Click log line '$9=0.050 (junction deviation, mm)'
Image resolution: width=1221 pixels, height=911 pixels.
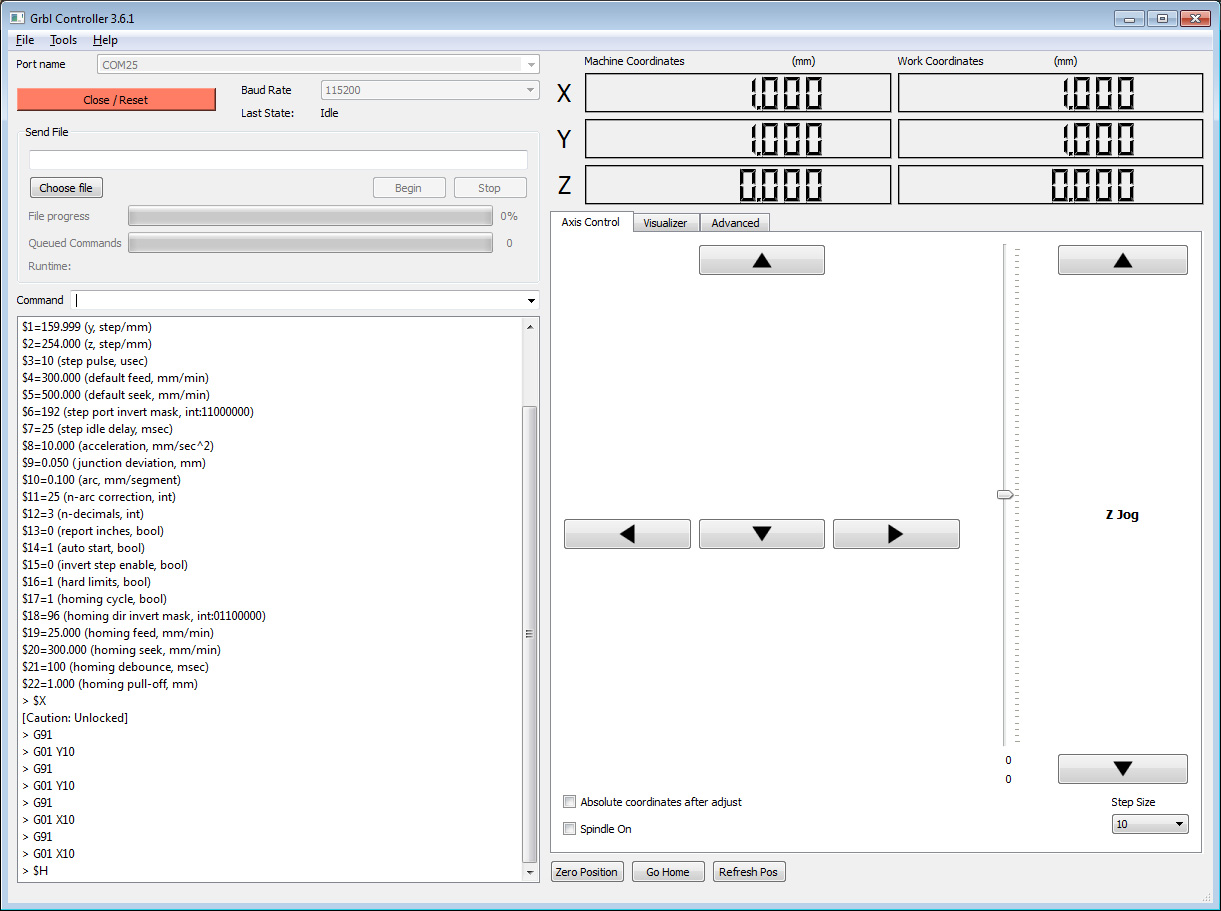[x=113, y=463]
